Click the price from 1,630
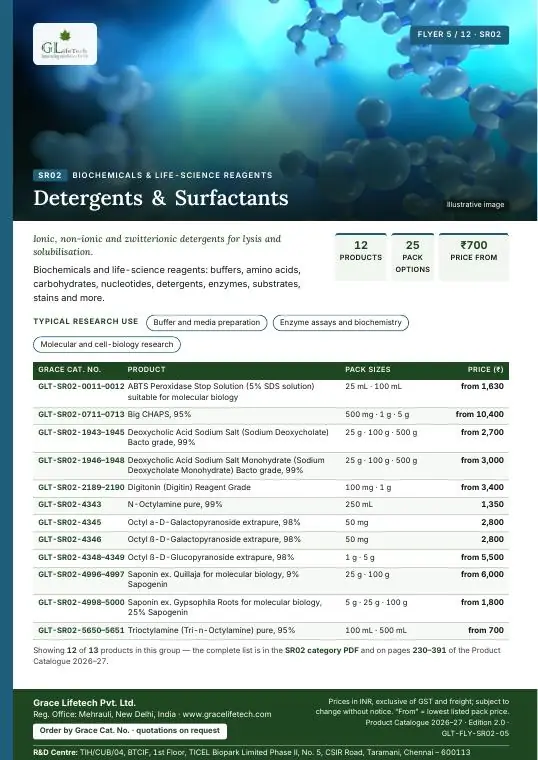 482,386
